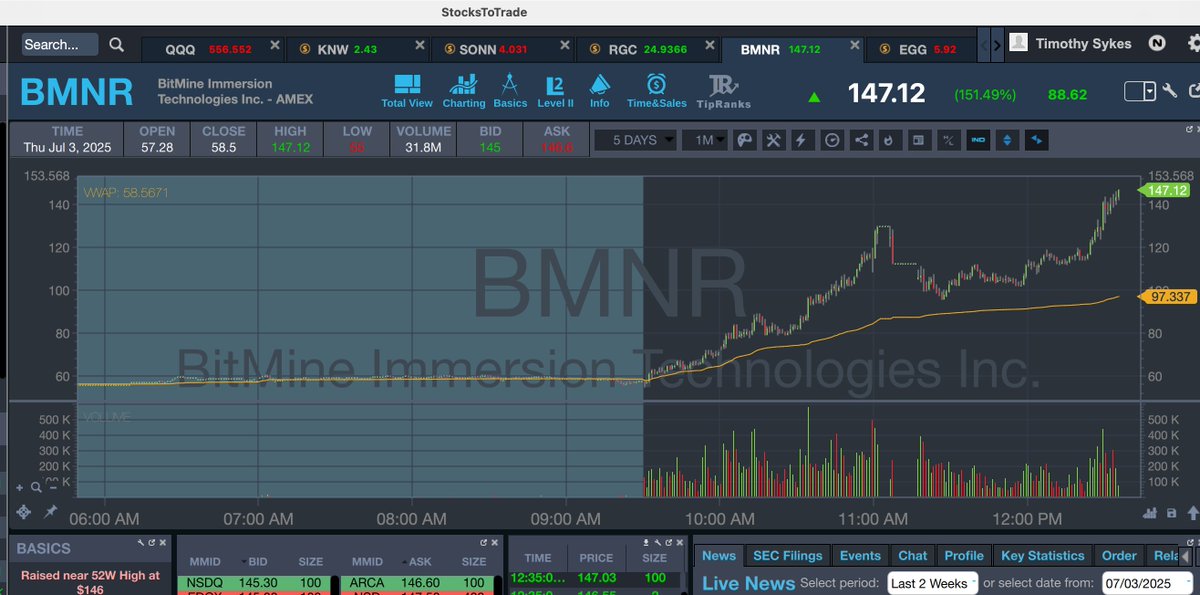Select the Profile tab

[964, 555]
